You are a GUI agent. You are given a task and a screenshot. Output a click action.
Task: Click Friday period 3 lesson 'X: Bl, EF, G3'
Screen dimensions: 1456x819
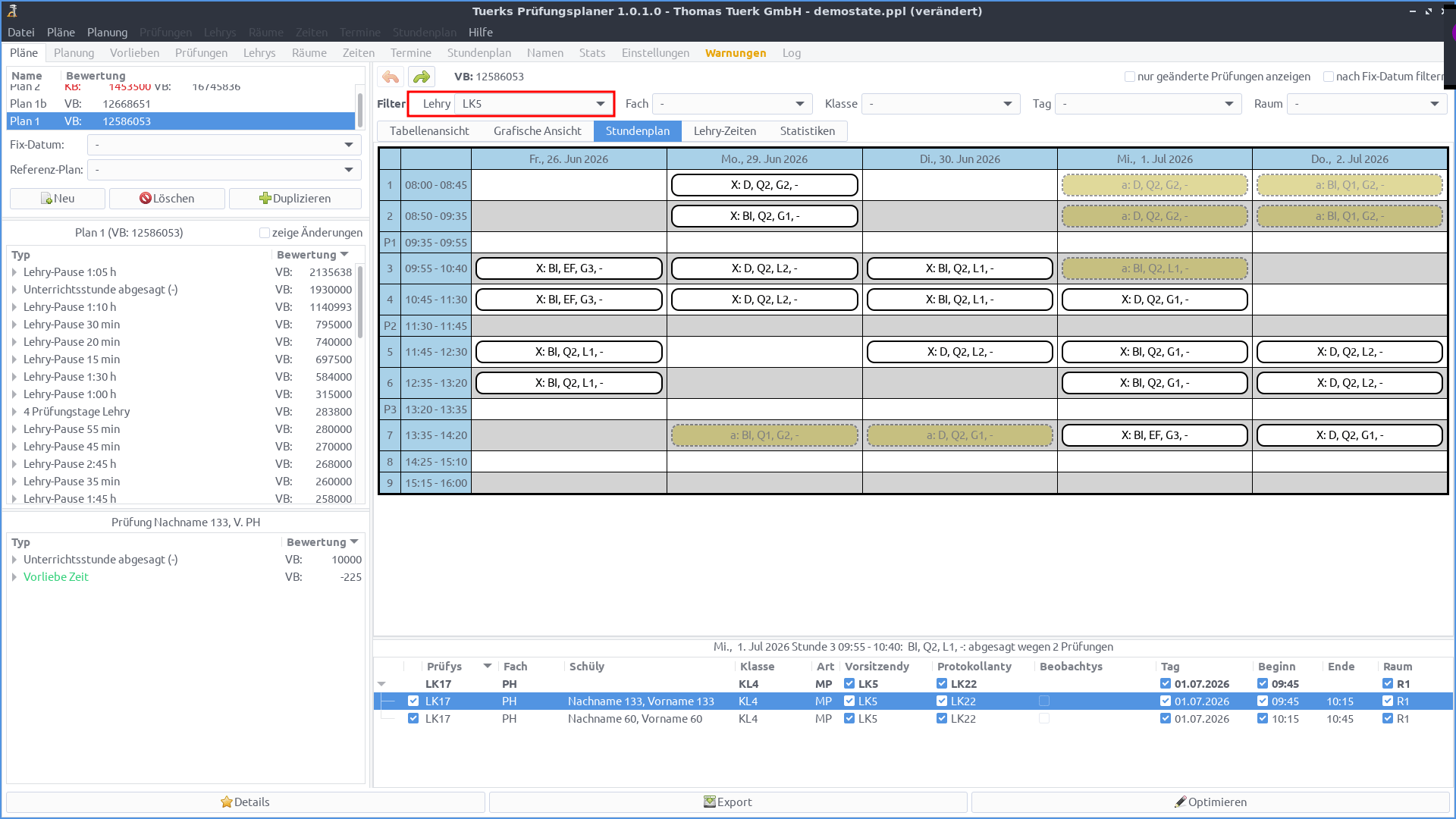coord(569,268)
